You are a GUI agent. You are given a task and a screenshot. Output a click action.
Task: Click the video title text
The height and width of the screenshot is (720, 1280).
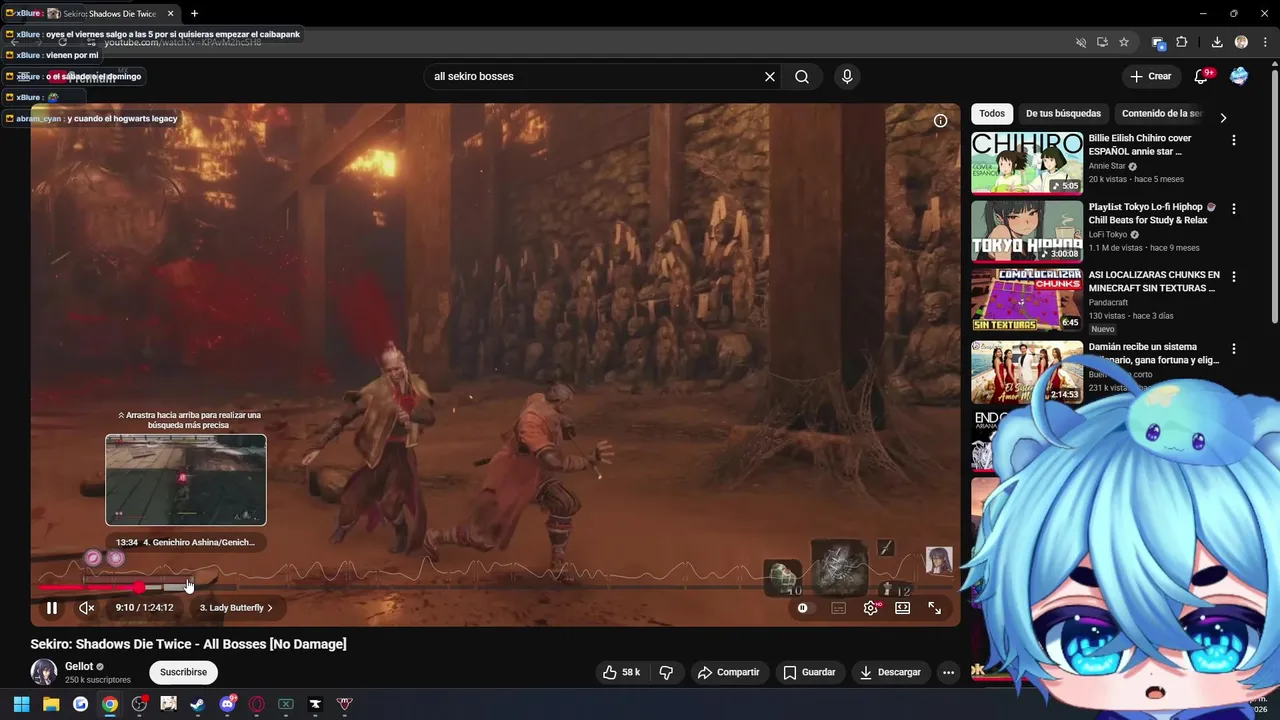pyautogui.click(x=188, y=644)
